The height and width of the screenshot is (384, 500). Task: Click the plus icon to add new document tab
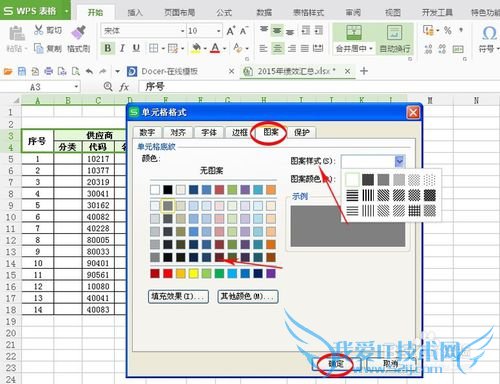(364, 71)
